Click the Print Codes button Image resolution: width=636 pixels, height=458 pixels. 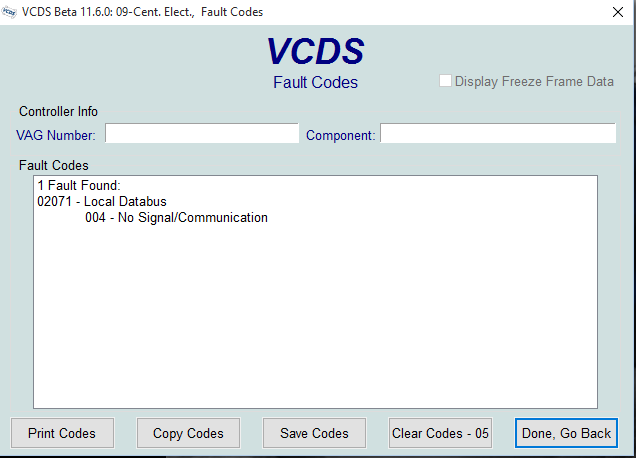[62, 433]
